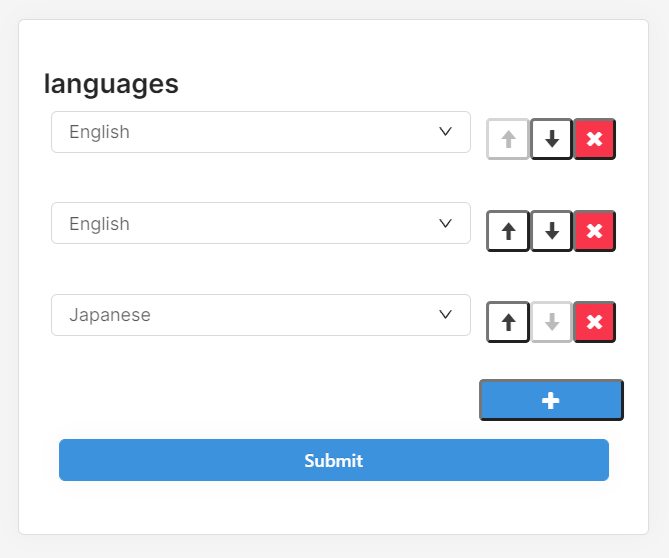The width and height of the screenshot is (669, 558).
Task: Open the second English language dropdown
Action: tap(260, 224)
